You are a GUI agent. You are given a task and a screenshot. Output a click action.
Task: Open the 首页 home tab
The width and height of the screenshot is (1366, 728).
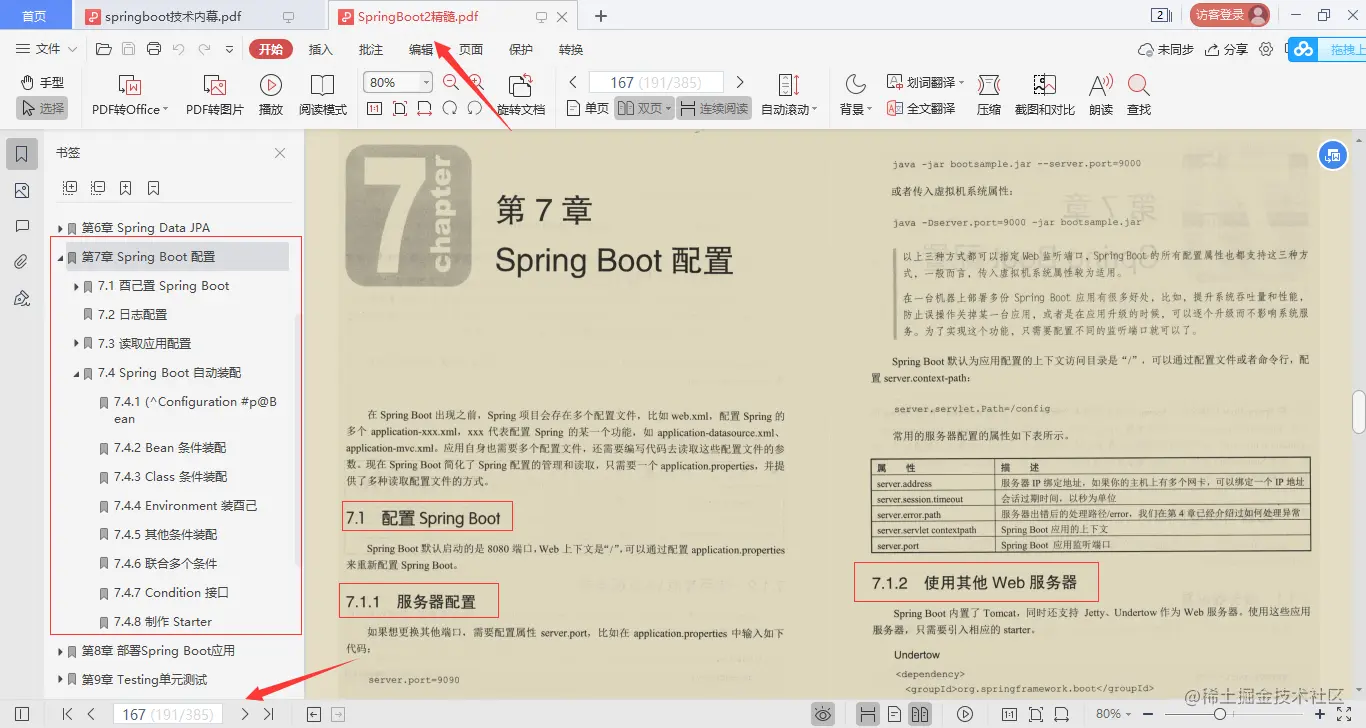[x=35, y=16]
